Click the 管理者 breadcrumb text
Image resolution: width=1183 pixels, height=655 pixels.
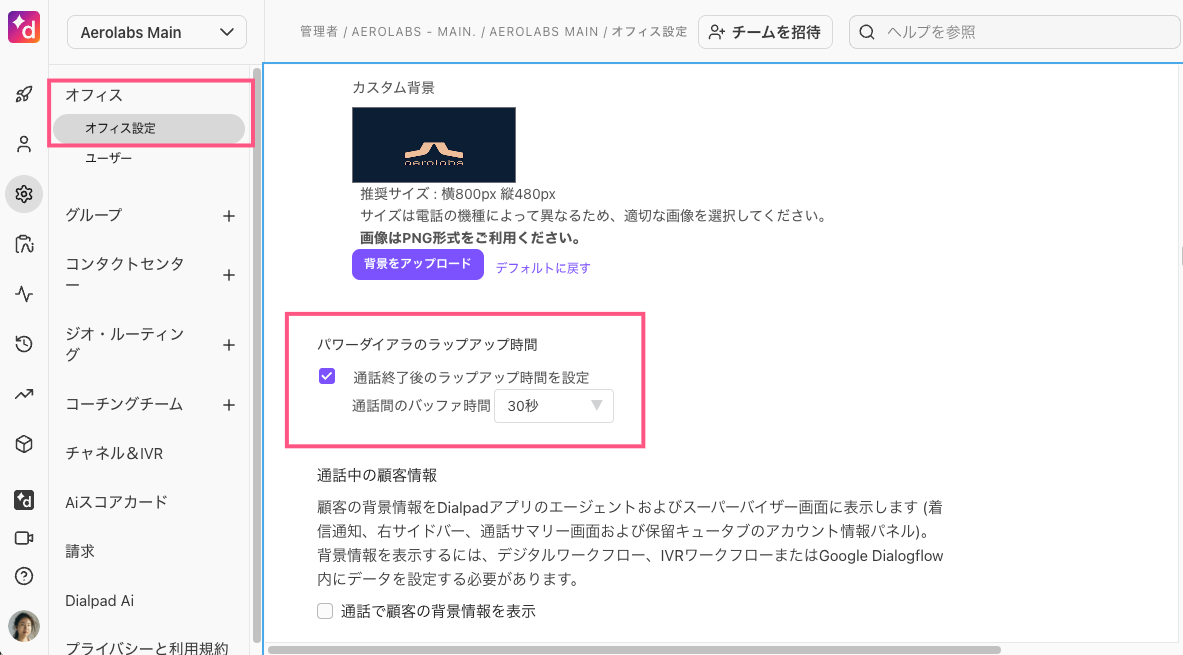pyautogui.click(x=319, y=32)
